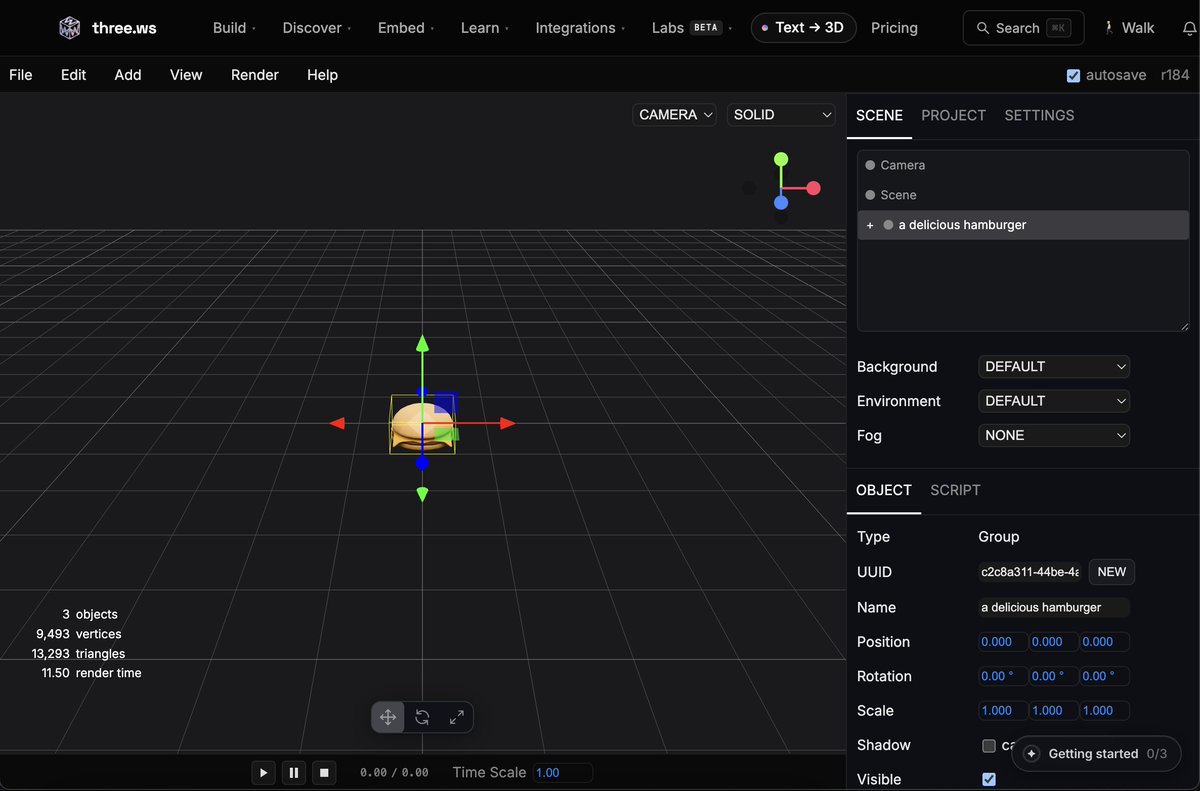This screenshot has width=1200, height=791.
Task: Select Camera in the scene outliner
Action: (1023, 165)
